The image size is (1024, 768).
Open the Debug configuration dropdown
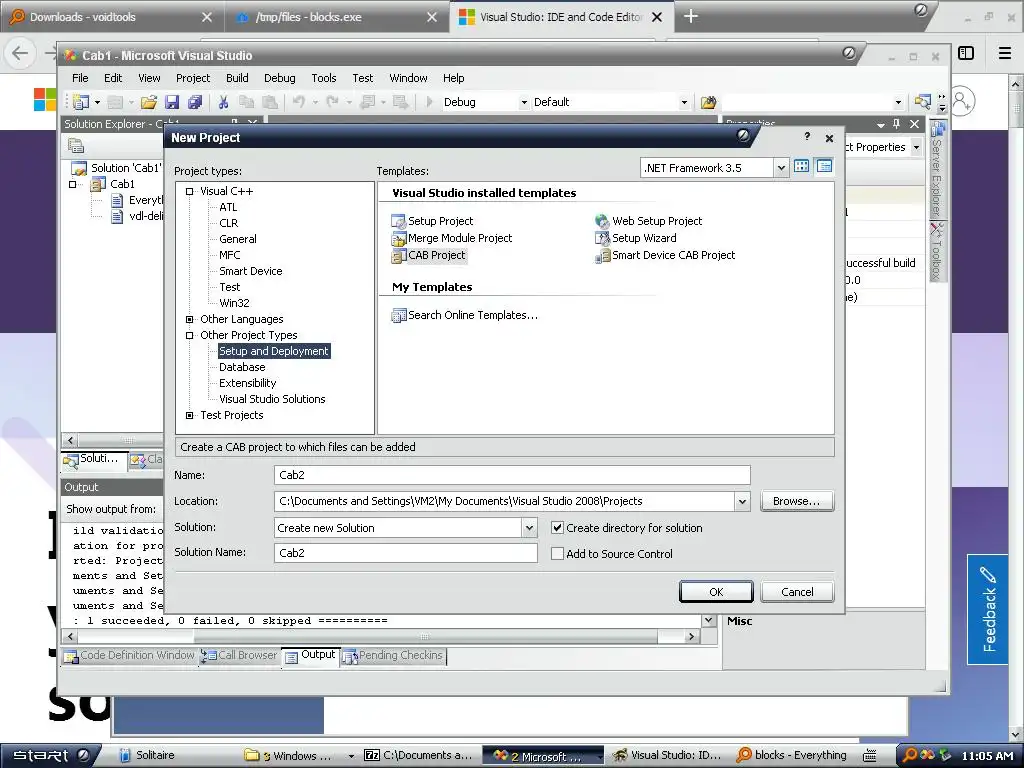point(524,102)
